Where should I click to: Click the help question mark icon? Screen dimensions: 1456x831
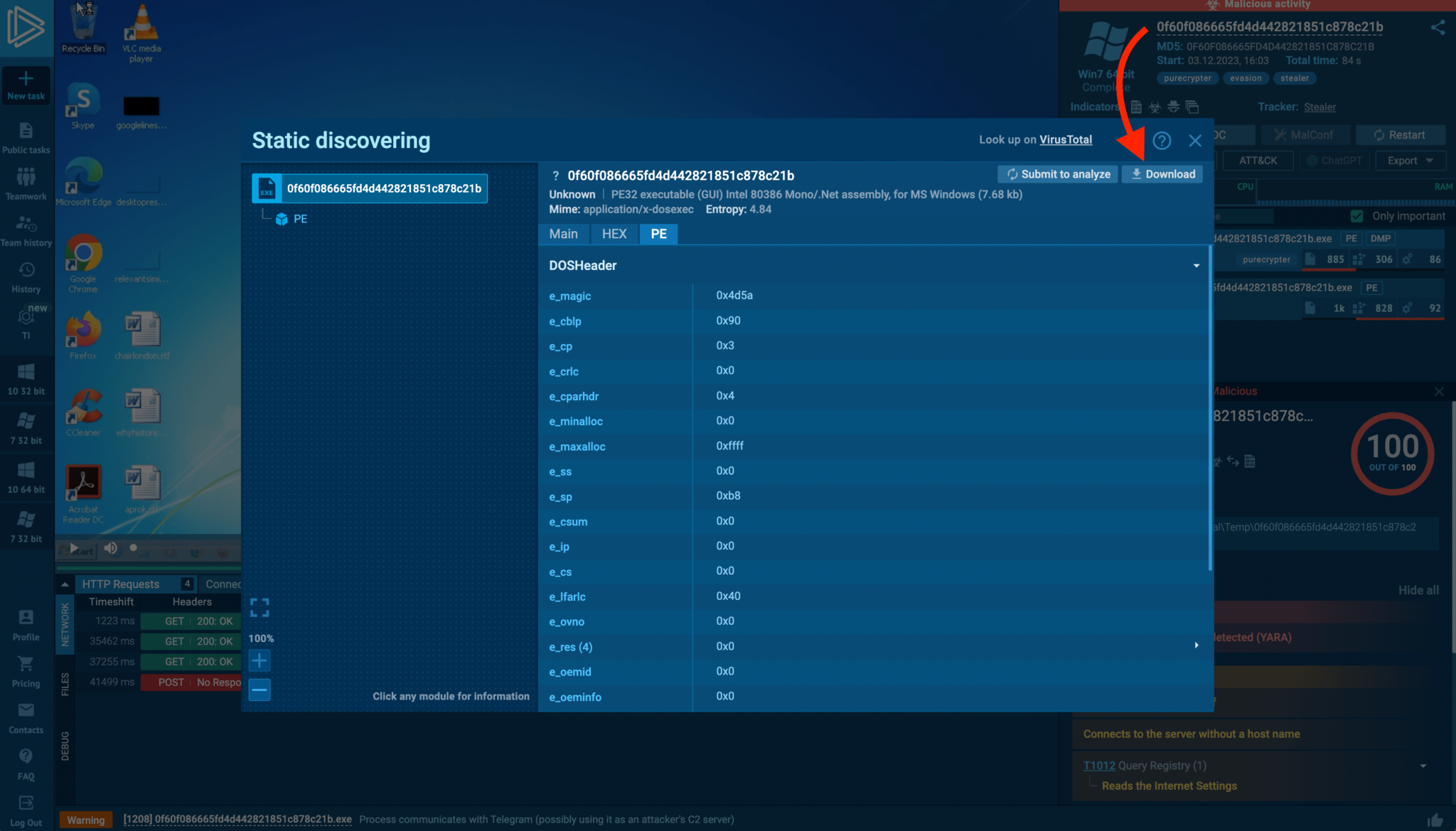pyautogui.click(x=1162, y=141)
